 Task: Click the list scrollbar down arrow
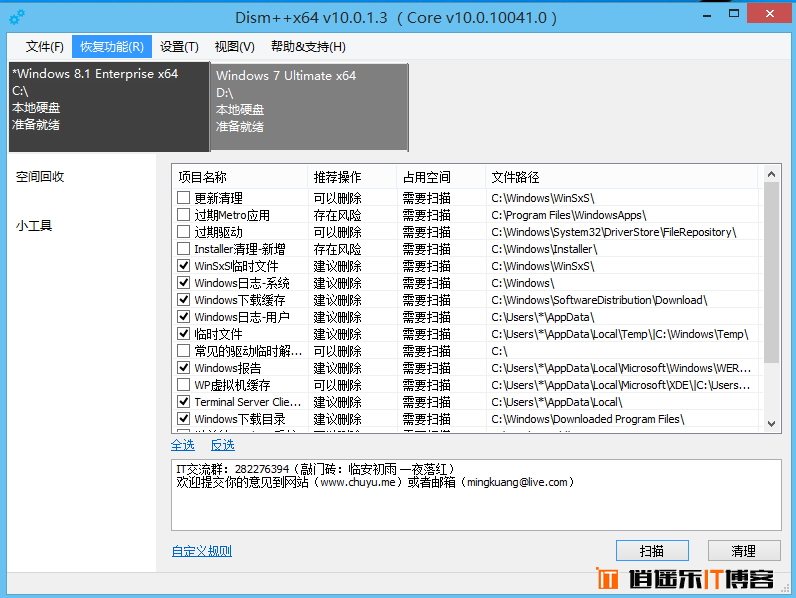pyautogui.click(x=771, y=424)
